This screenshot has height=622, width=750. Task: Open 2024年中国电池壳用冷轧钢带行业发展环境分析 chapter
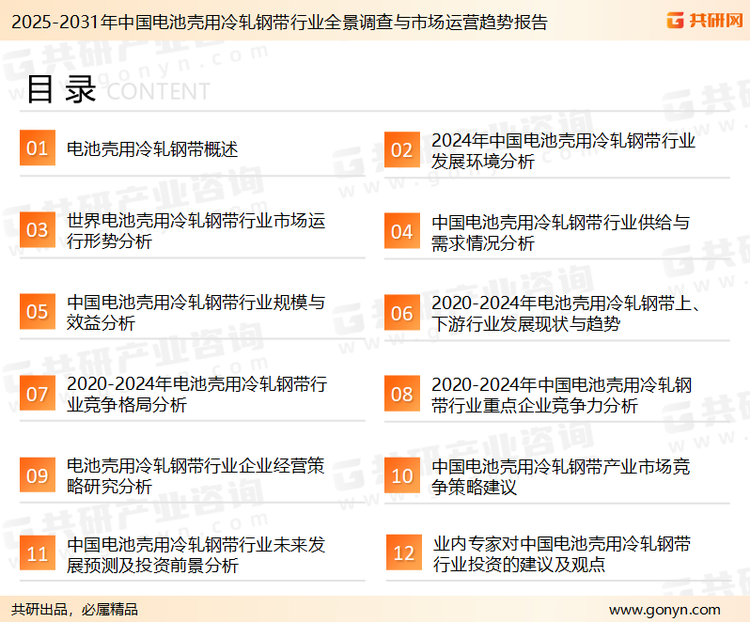click(x=563, y=151)
